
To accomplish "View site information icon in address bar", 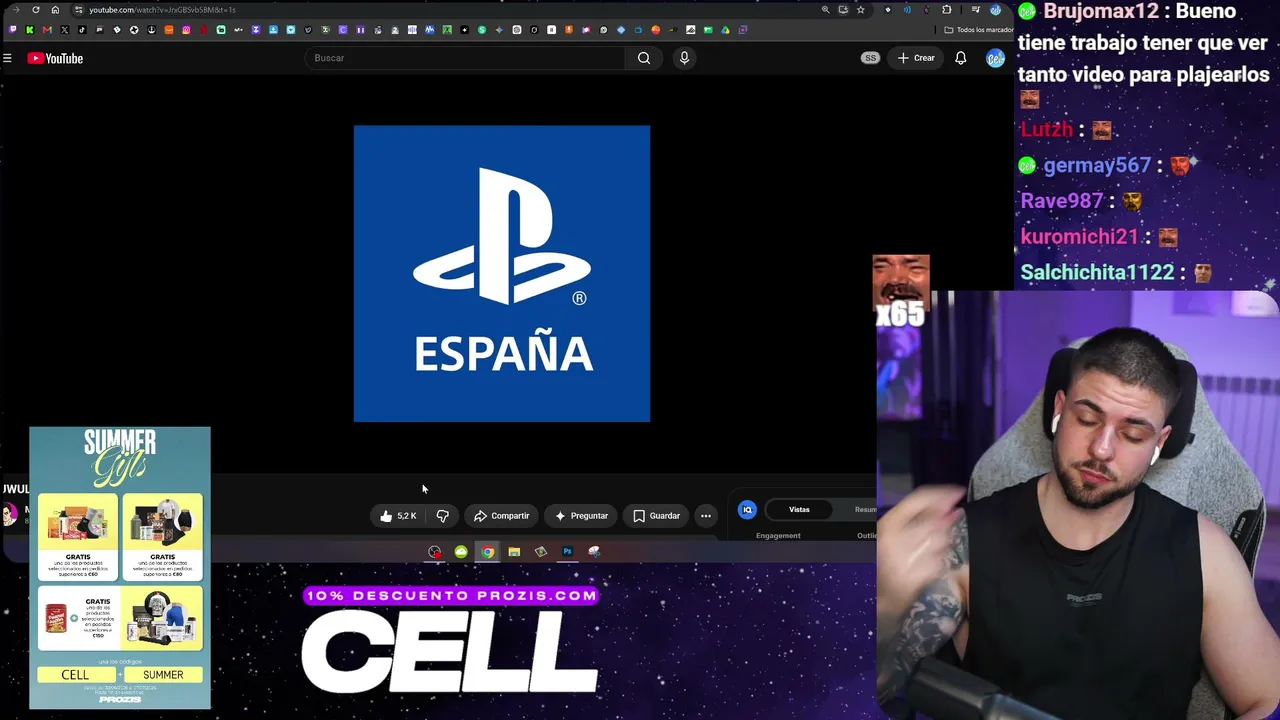I will click(x=78, y=10).
